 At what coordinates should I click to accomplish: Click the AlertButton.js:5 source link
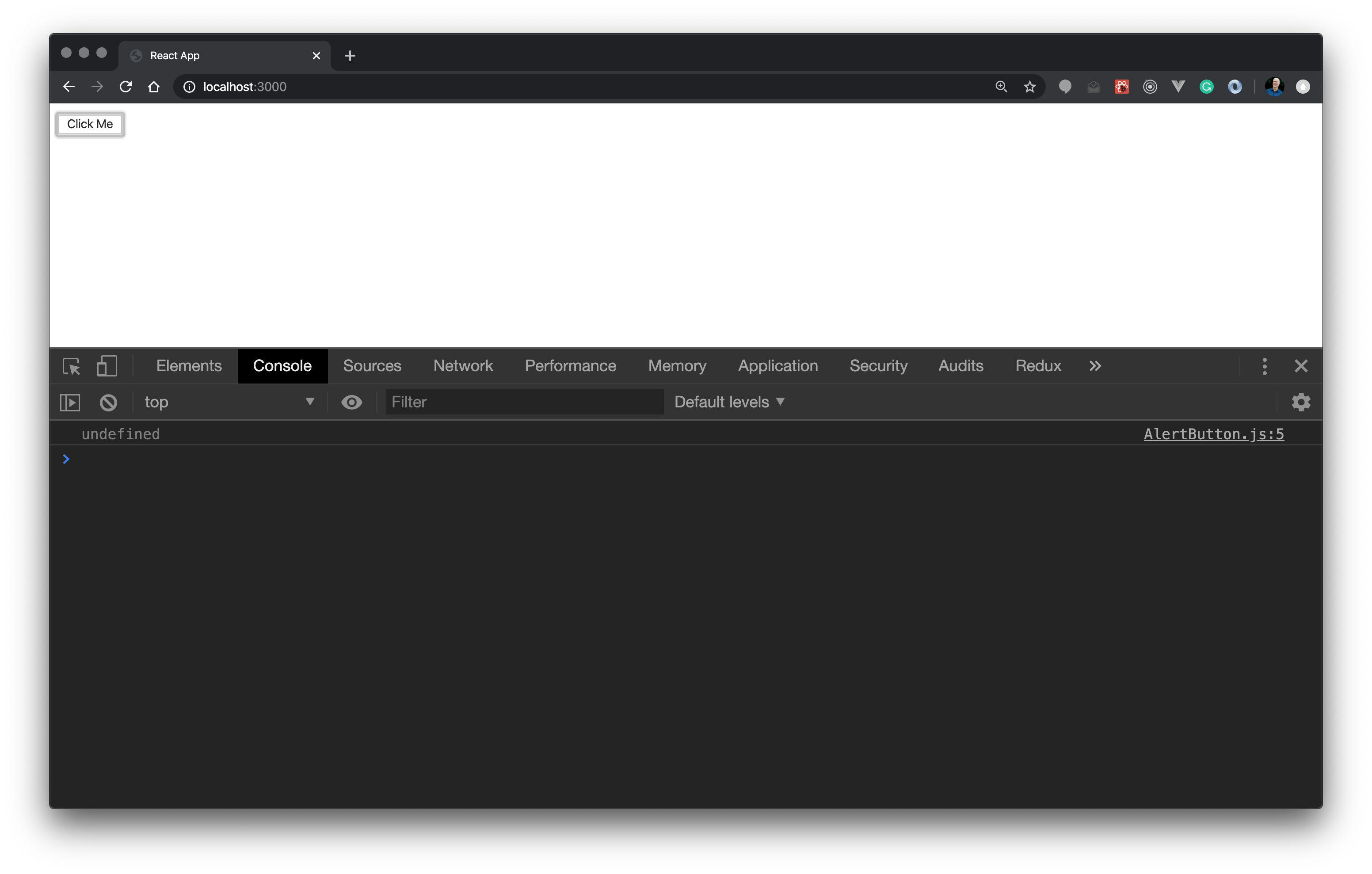point(1214,433)
